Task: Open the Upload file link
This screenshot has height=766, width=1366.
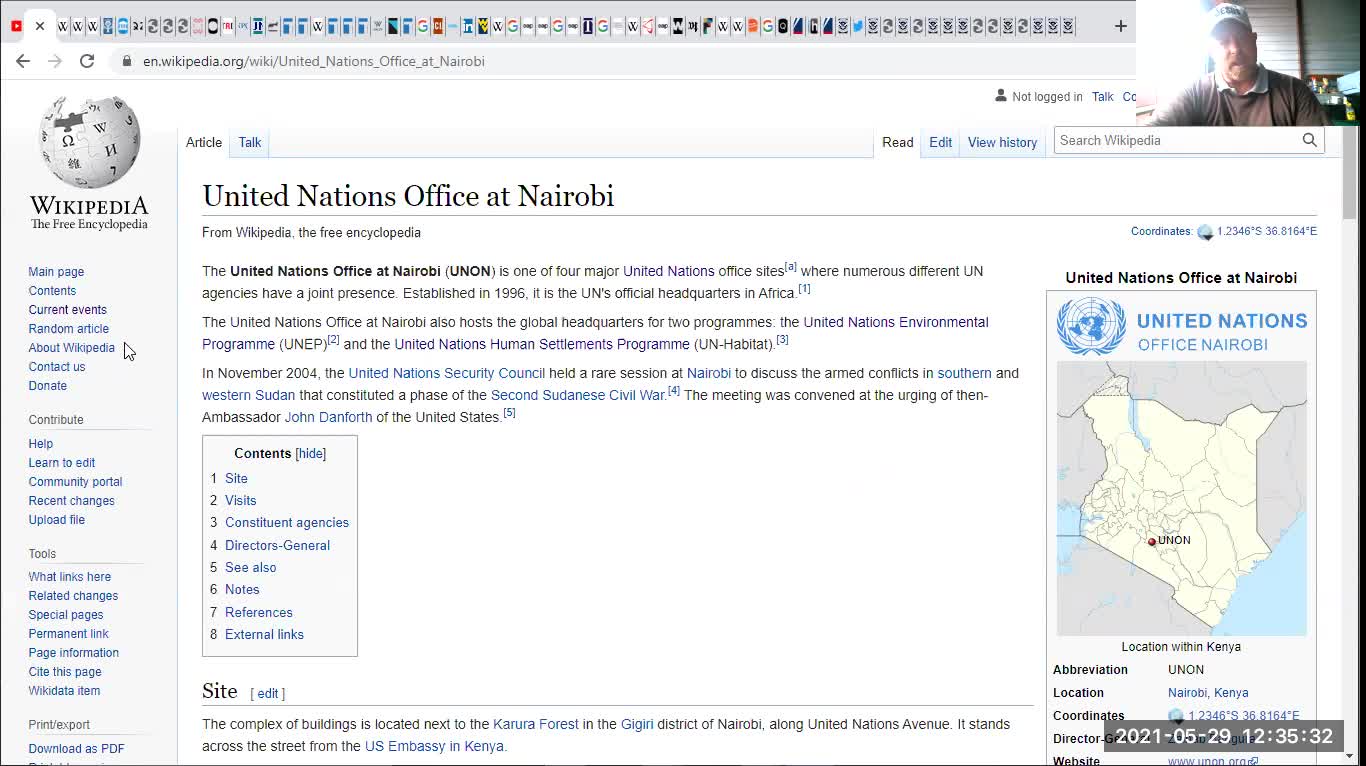Action: (57, 520)
